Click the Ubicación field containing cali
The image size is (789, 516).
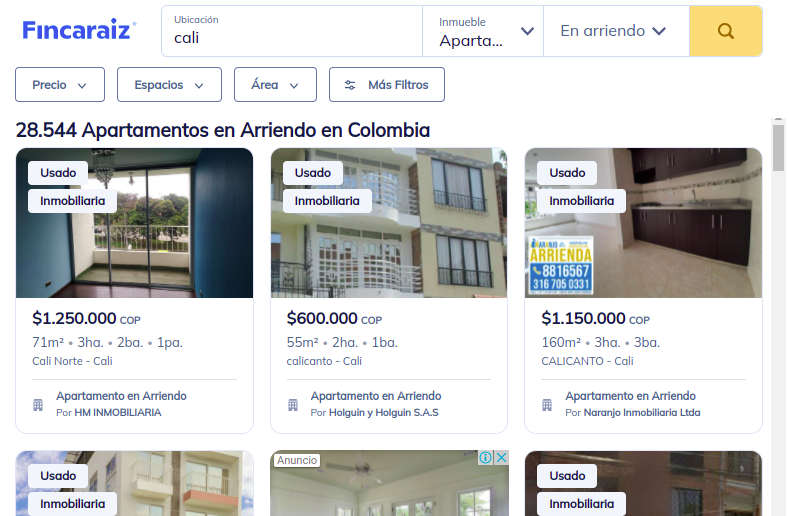pos(292,31)
